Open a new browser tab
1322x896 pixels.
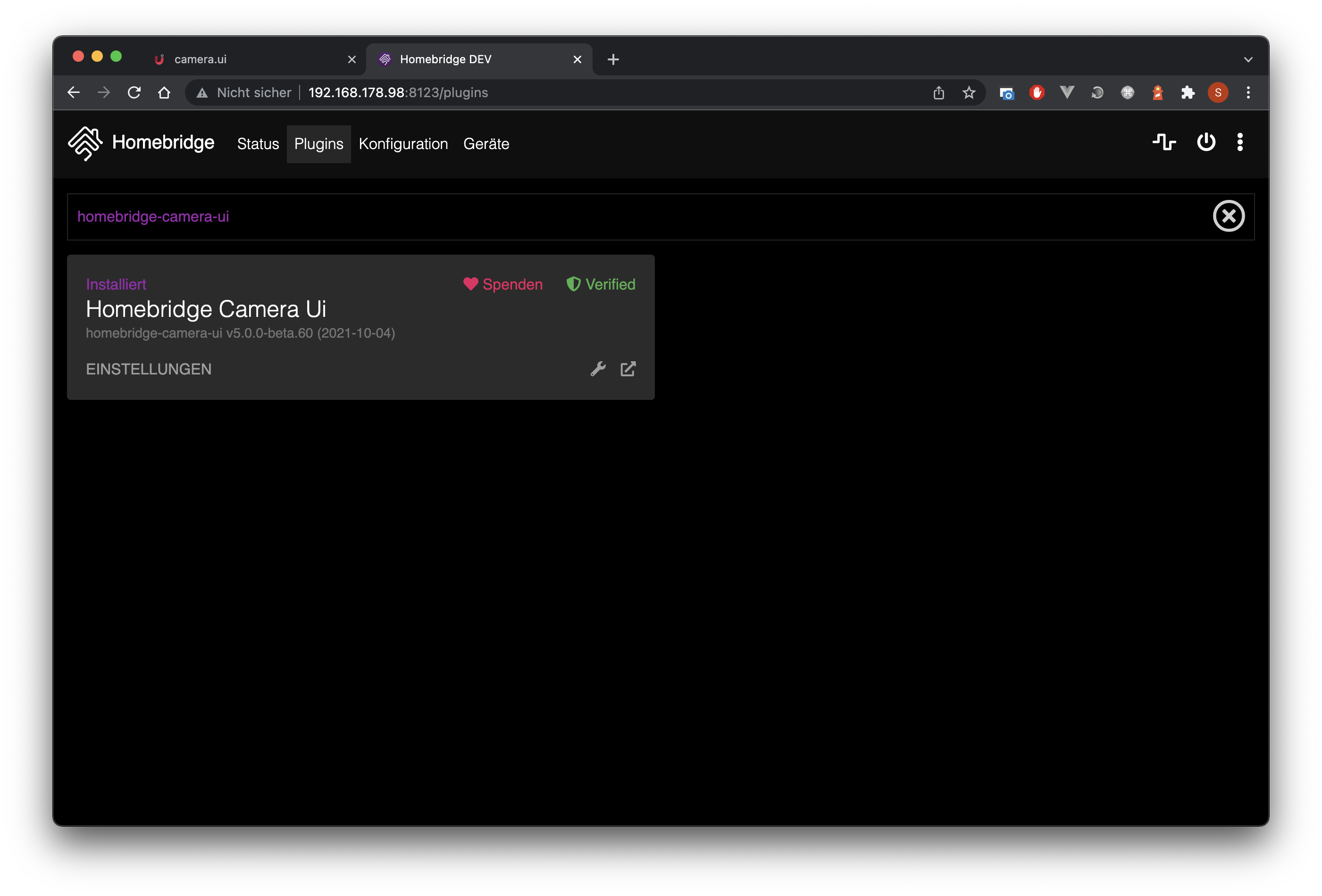(x=613, y=59)
